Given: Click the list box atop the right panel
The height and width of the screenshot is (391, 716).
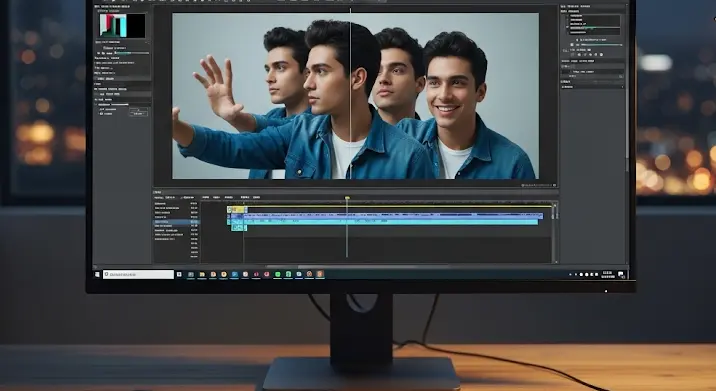Looking at the screenshot, I should click(x=594, y=24).
